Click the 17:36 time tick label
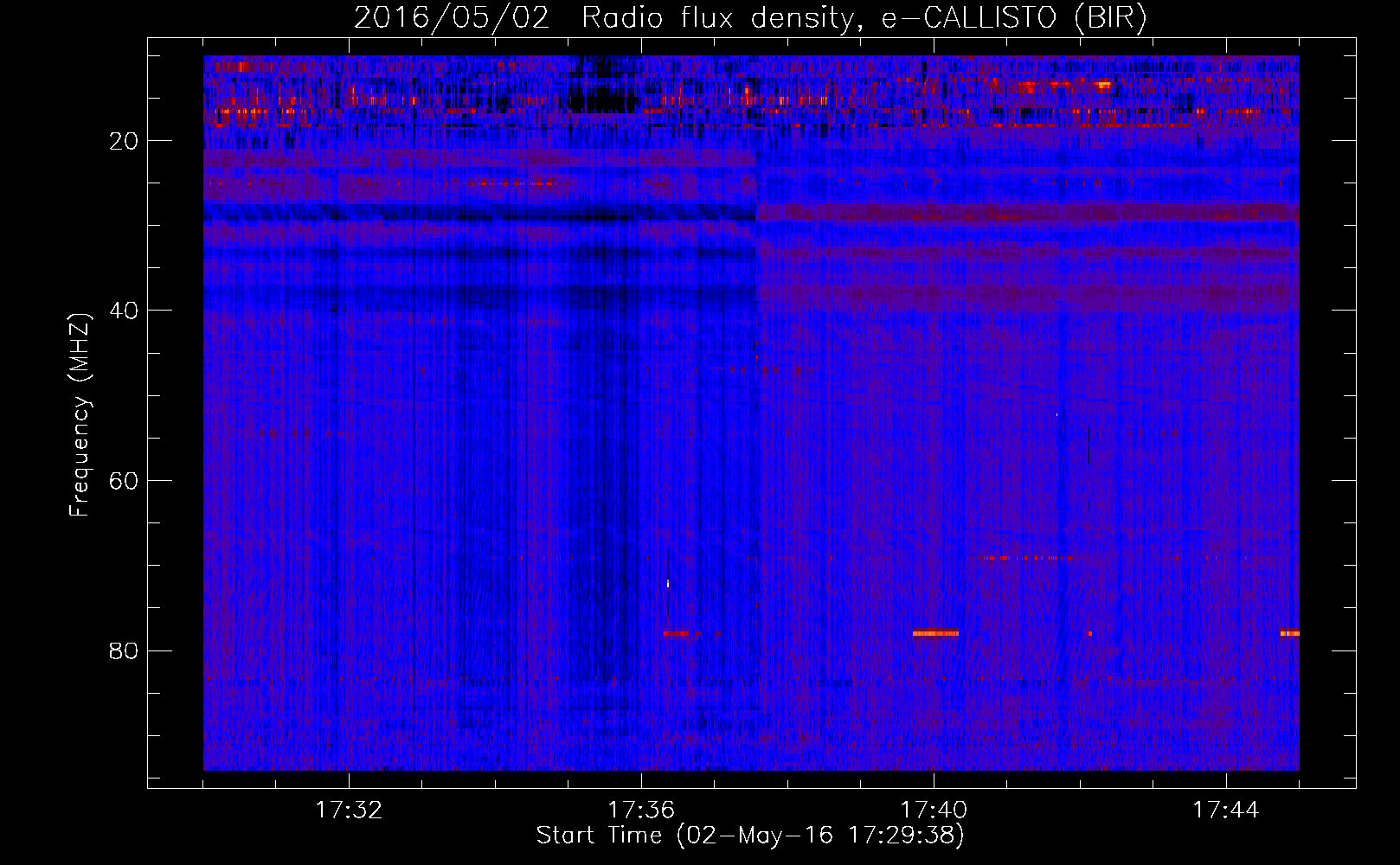The height and width of the screenshot is (865, 1400). point(641,811)
